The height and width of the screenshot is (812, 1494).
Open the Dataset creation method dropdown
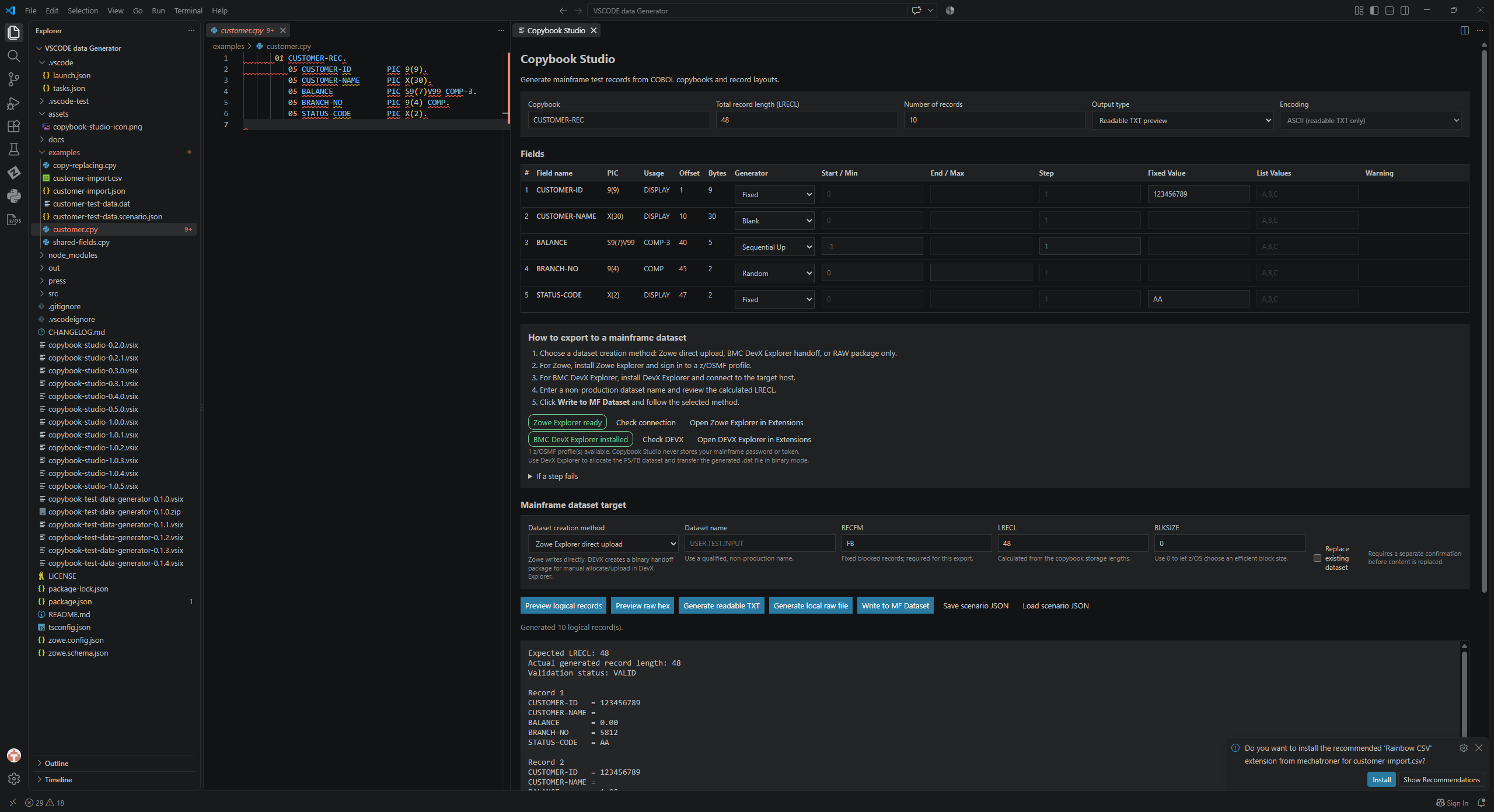[x=603, y=544]
